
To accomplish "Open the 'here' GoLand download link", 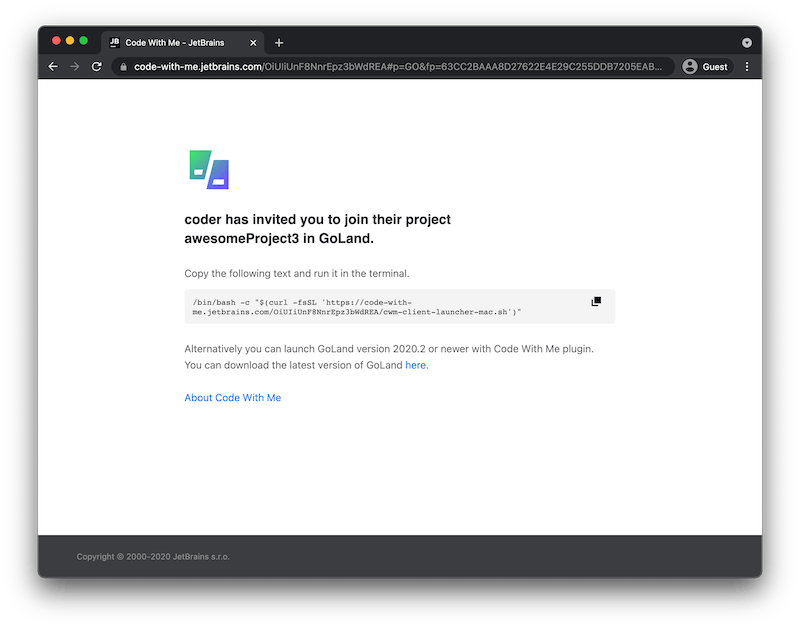I will 415,365.
